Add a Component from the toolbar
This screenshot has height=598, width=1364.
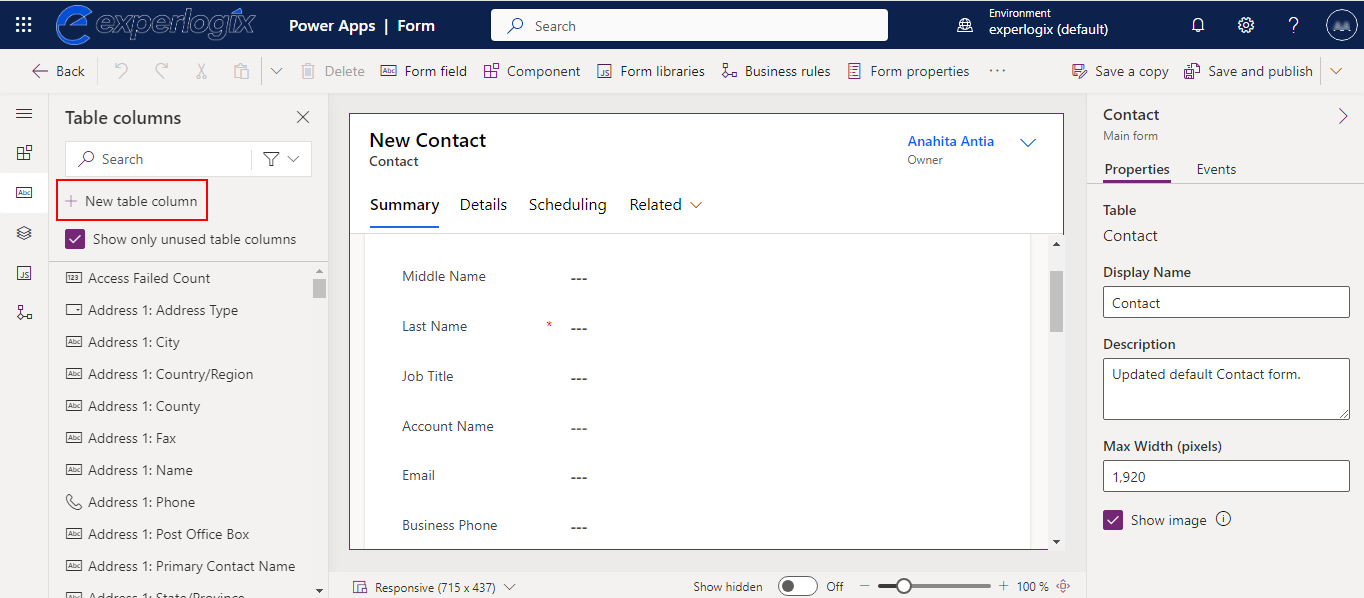(x=531, y=71)
